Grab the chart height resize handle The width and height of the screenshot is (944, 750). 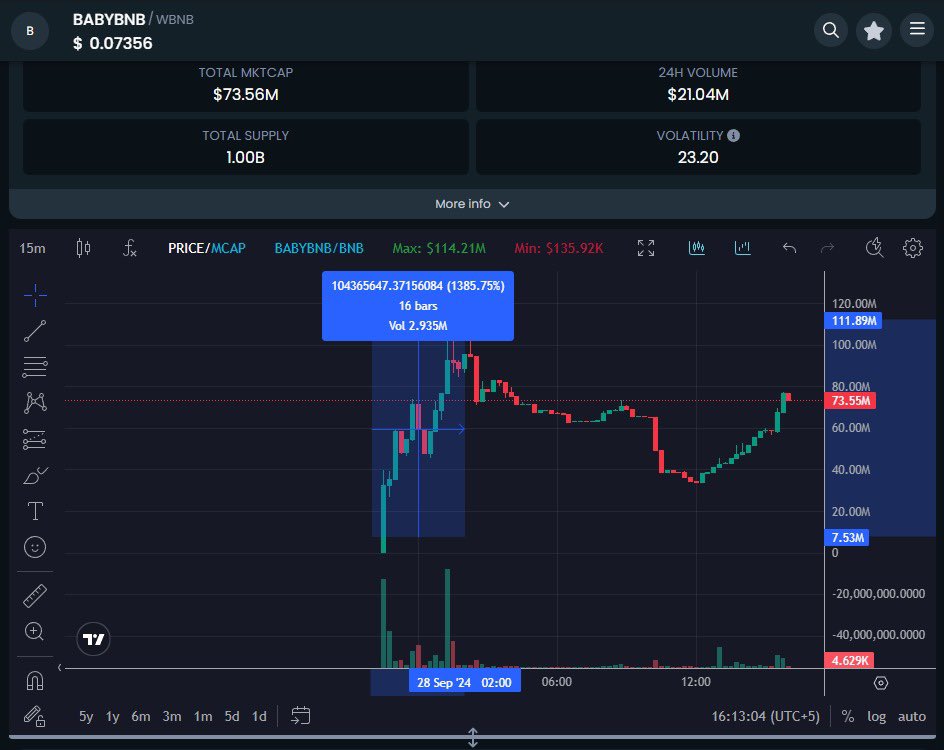[473, 737]
